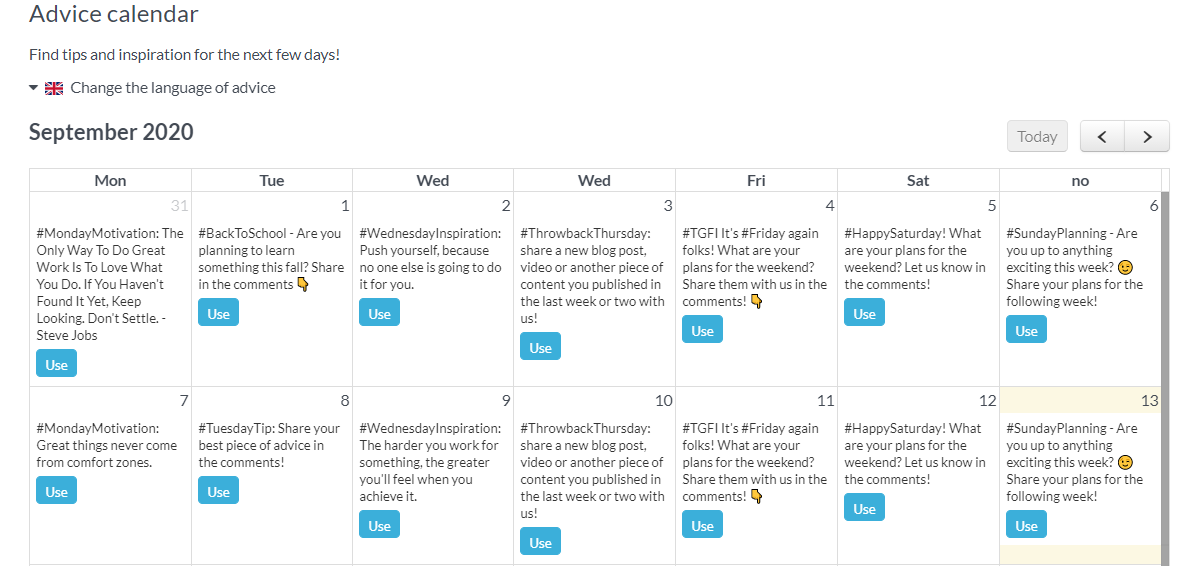Use the #BackToSchool advice for September 1
This screenshot has height=566, width=1180.
click(x=218, y=314)
